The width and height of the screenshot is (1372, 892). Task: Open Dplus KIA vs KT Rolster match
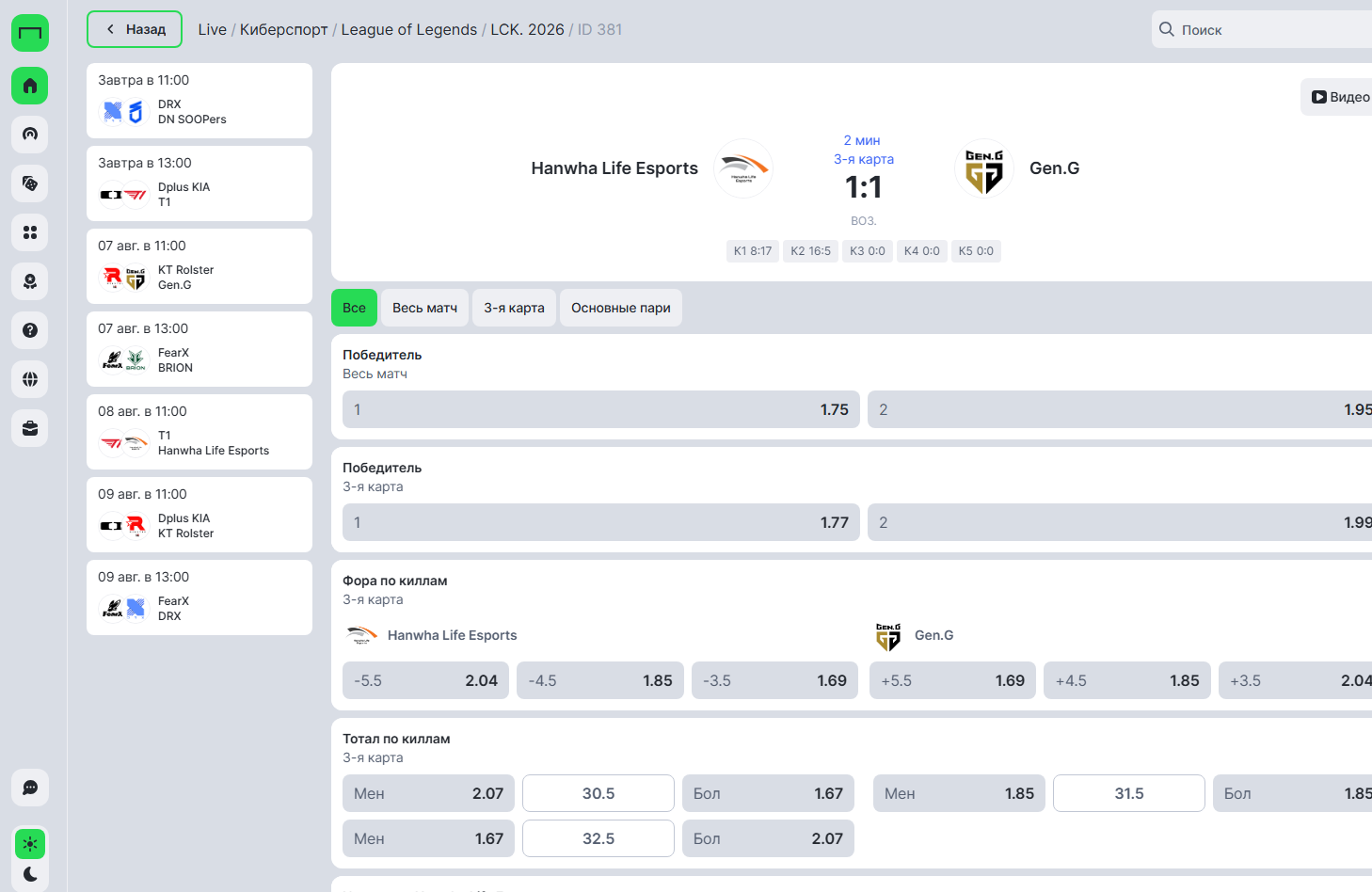coord(199,515)
